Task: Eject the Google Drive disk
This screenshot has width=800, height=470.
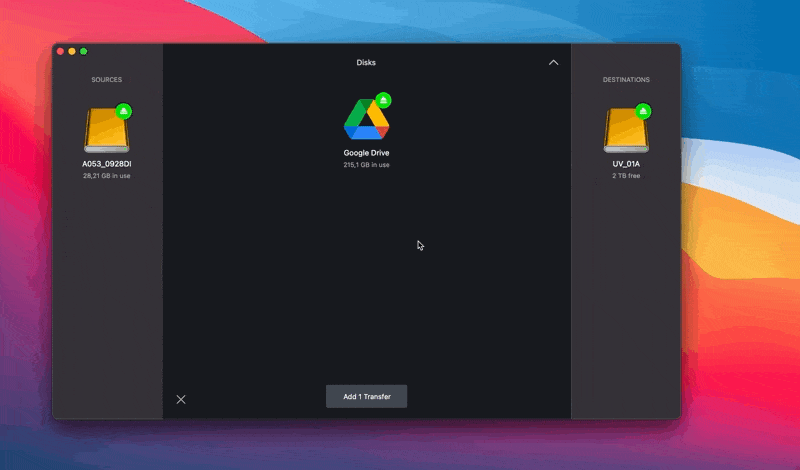Action: 383,100
